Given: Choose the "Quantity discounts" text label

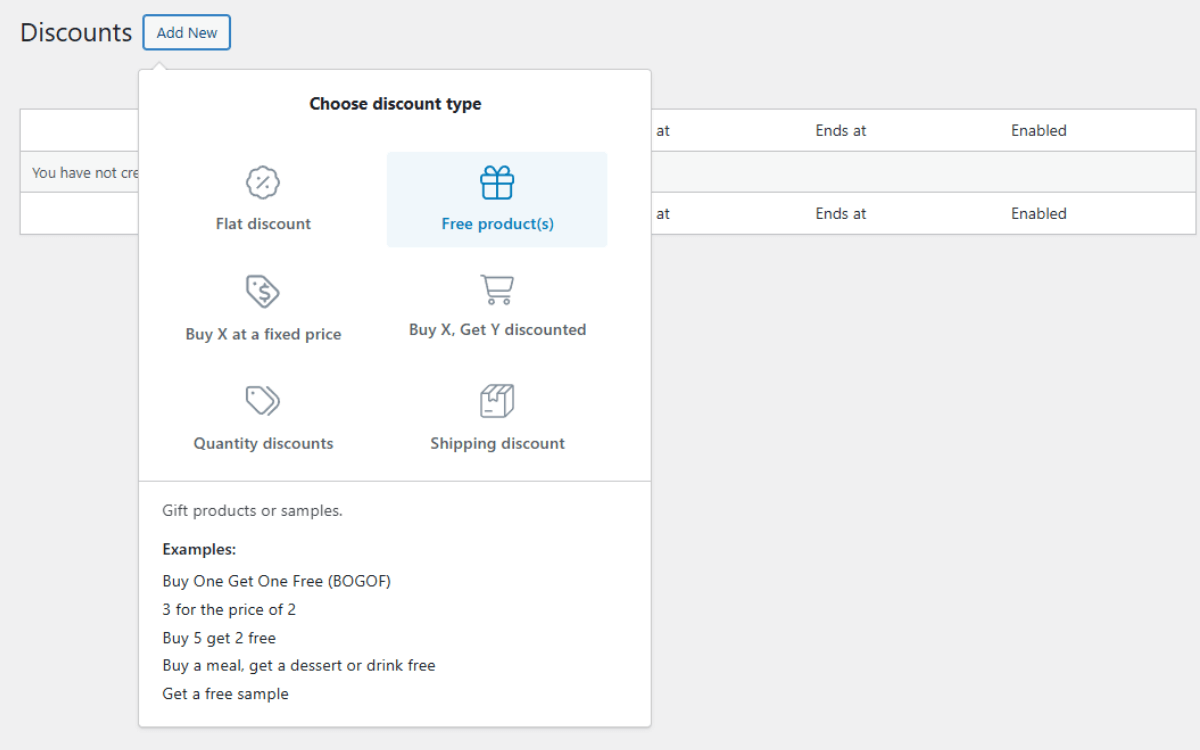Looking at the screenshot, I should (x=263, y=444).
